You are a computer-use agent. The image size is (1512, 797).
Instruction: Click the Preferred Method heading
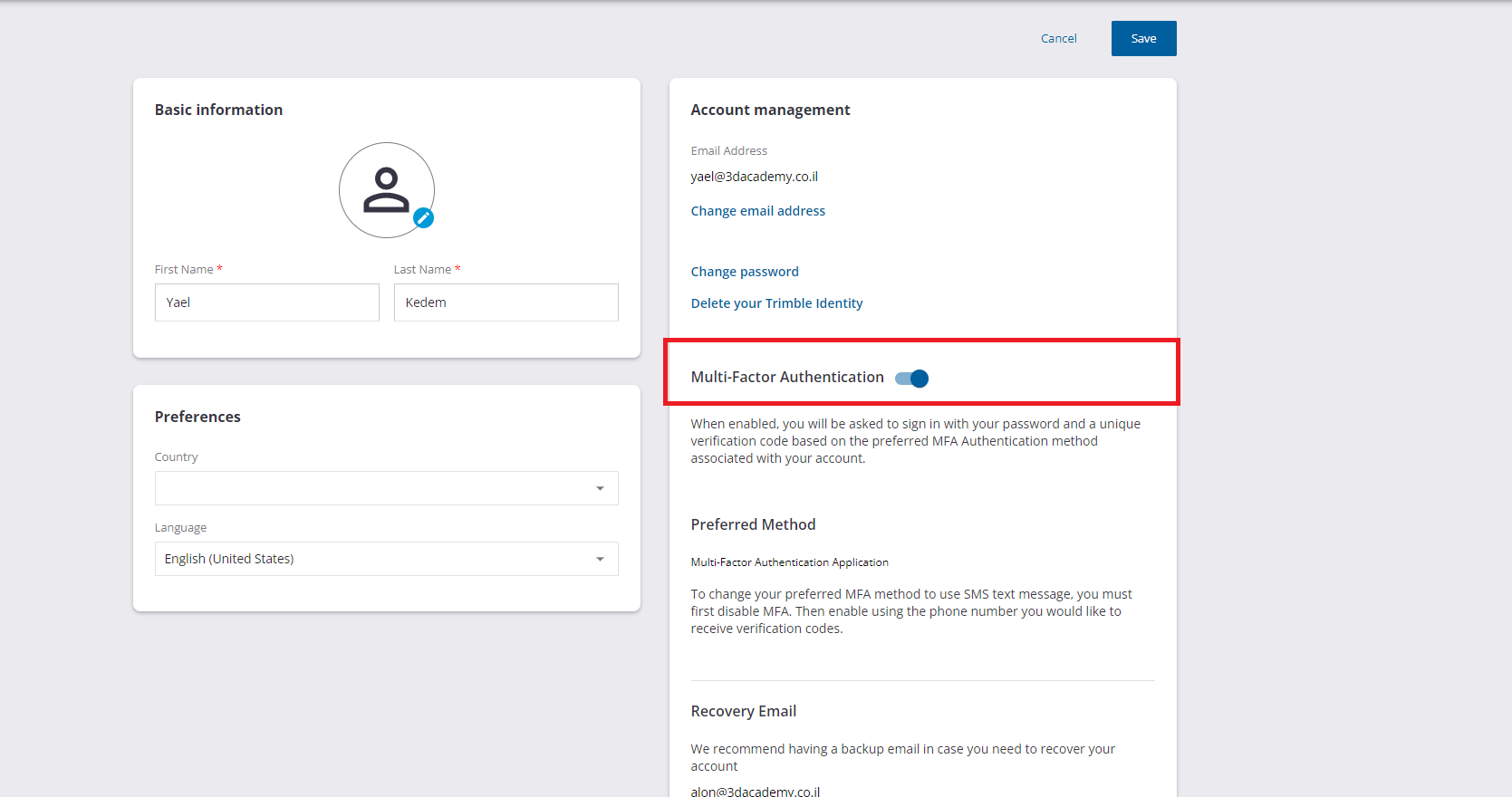tap(753, 524)
